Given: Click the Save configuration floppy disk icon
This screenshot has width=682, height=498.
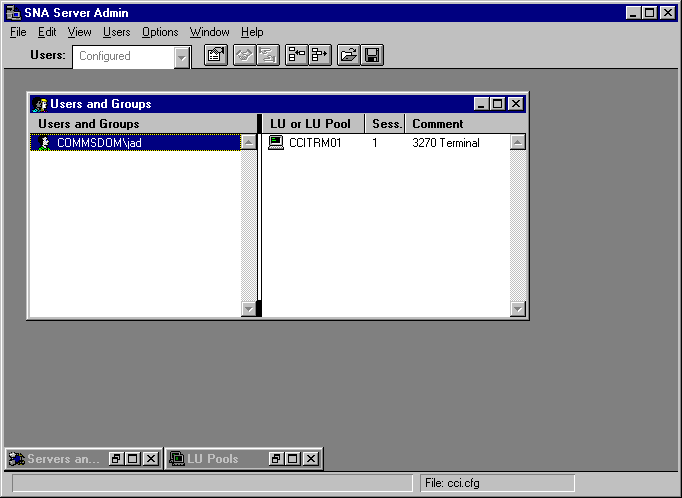Looking at the screenshot, I should (x=371, y=56).
